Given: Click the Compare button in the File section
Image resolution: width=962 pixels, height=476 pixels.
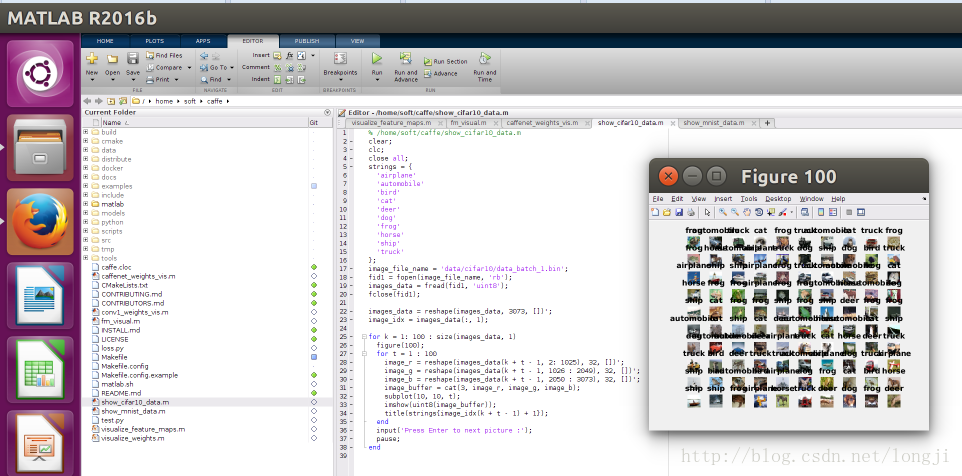Looking at the screenshot, I should [x=164, y=67].
